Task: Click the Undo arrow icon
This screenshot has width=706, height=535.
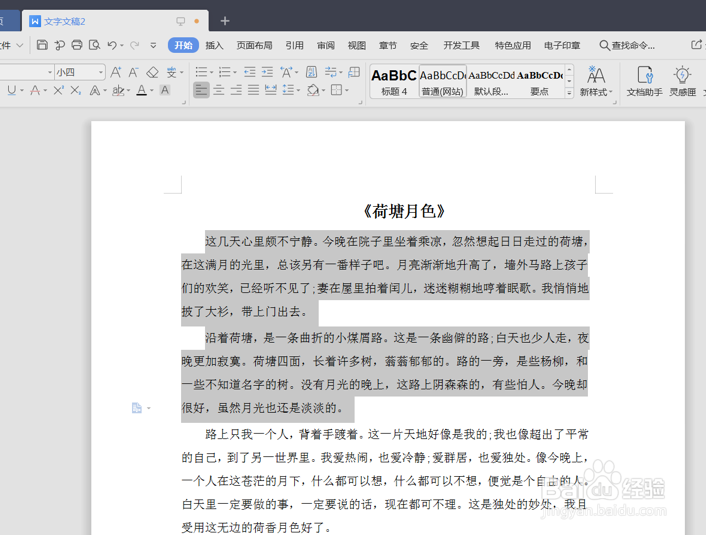Action: tap(112, 45)
